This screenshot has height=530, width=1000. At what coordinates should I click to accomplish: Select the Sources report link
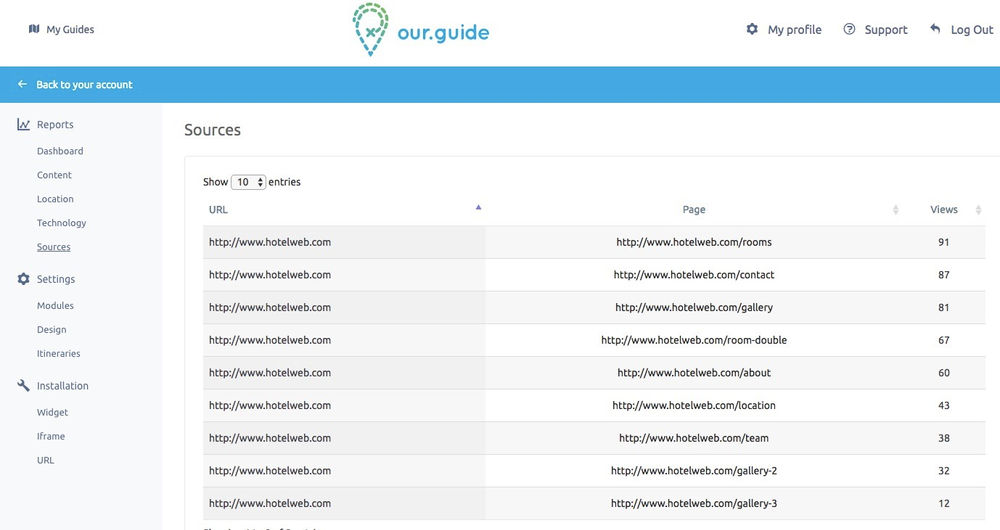pyautogui.click(x=54, y=247)
